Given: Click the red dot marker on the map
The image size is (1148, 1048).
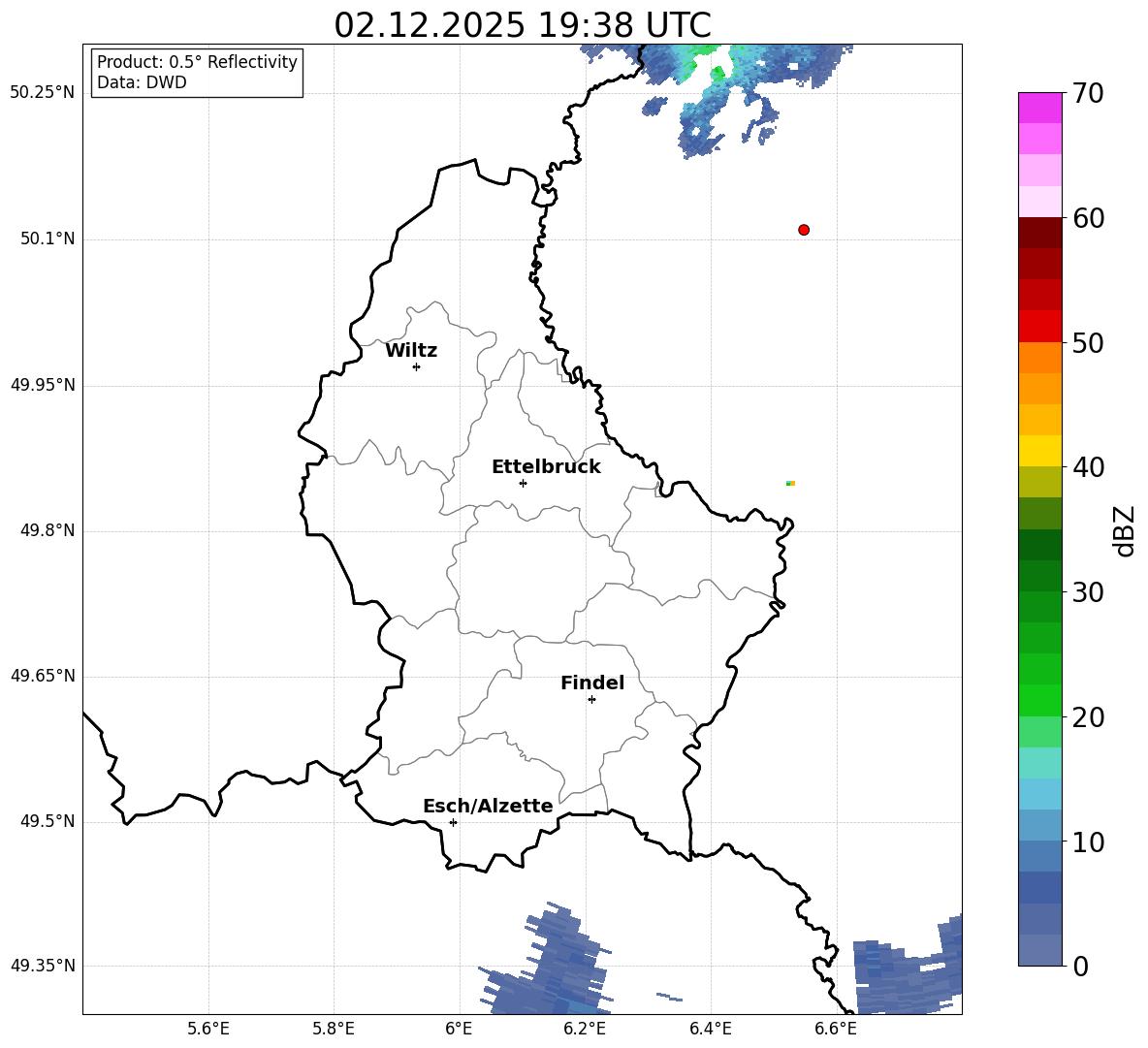Looking at the screenshot, I should pyautogui.click(x=804, y=230).
